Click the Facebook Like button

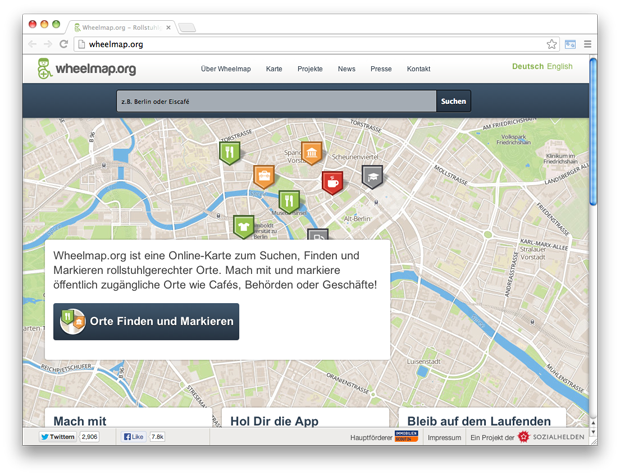[x=133, y=436]
